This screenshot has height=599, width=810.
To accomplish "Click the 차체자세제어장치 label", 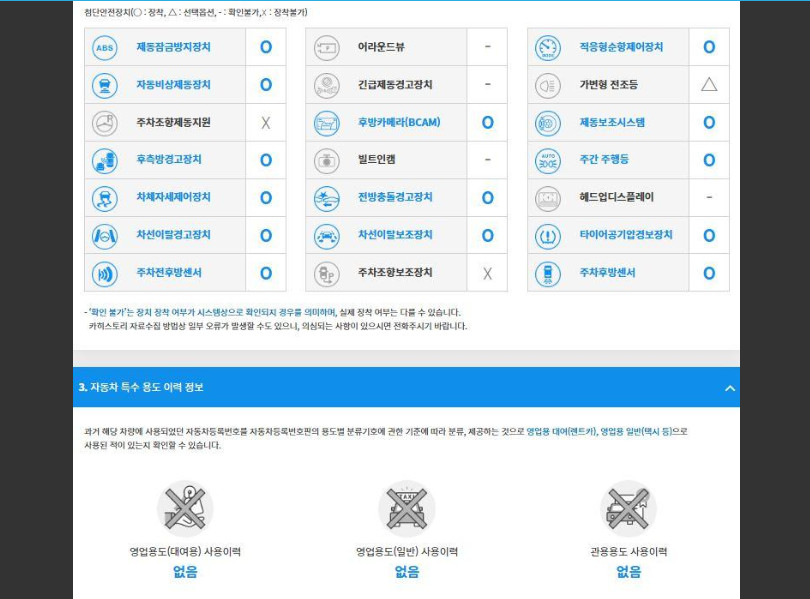I will [174, 197].
